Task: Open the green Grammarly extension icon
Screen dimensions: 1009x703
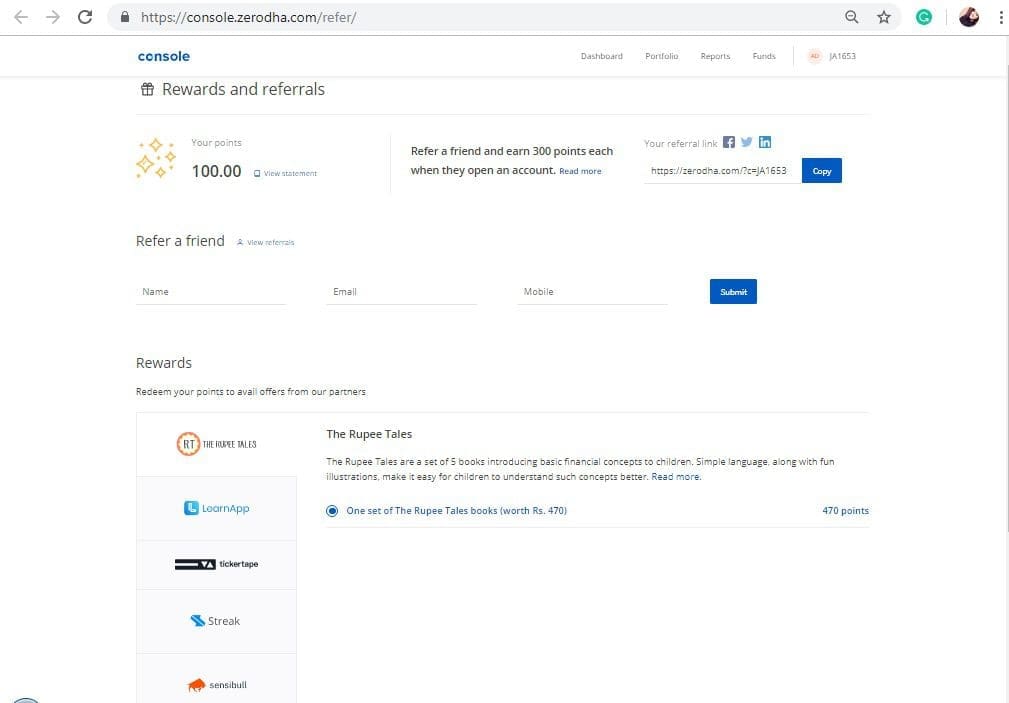Action: pos(924,17)
